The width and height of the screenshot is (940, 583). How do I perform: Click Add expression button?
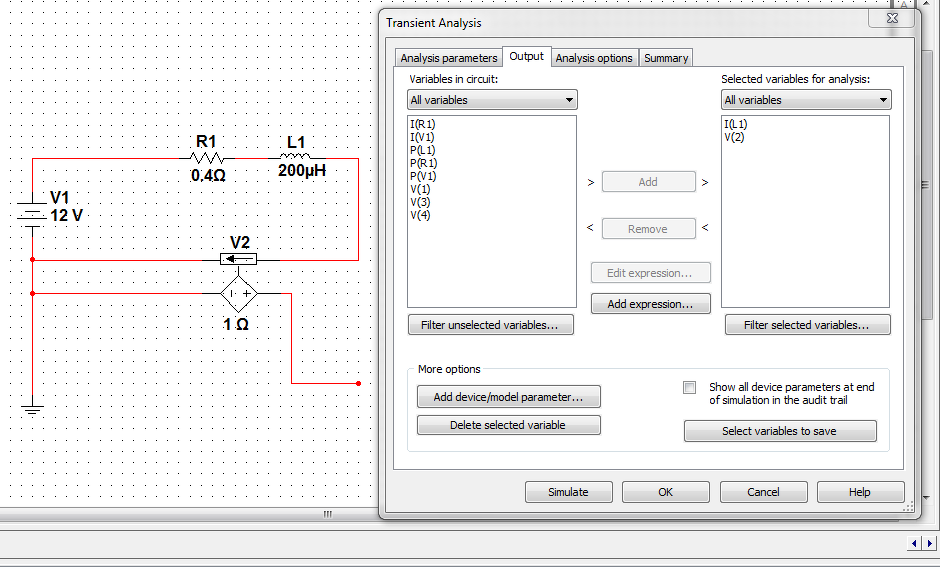coord(650,304)
